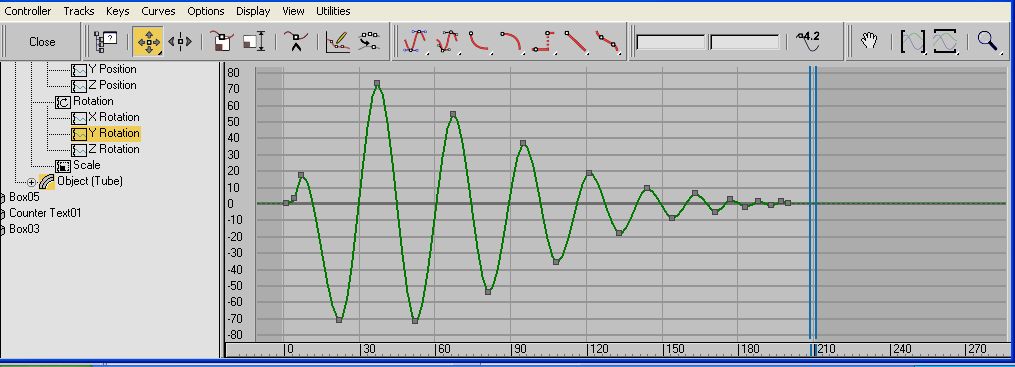The height and width of the screenshot is (367, 1015).
Task: Expand the Counter Text01 node
Action: coord(2,214)
